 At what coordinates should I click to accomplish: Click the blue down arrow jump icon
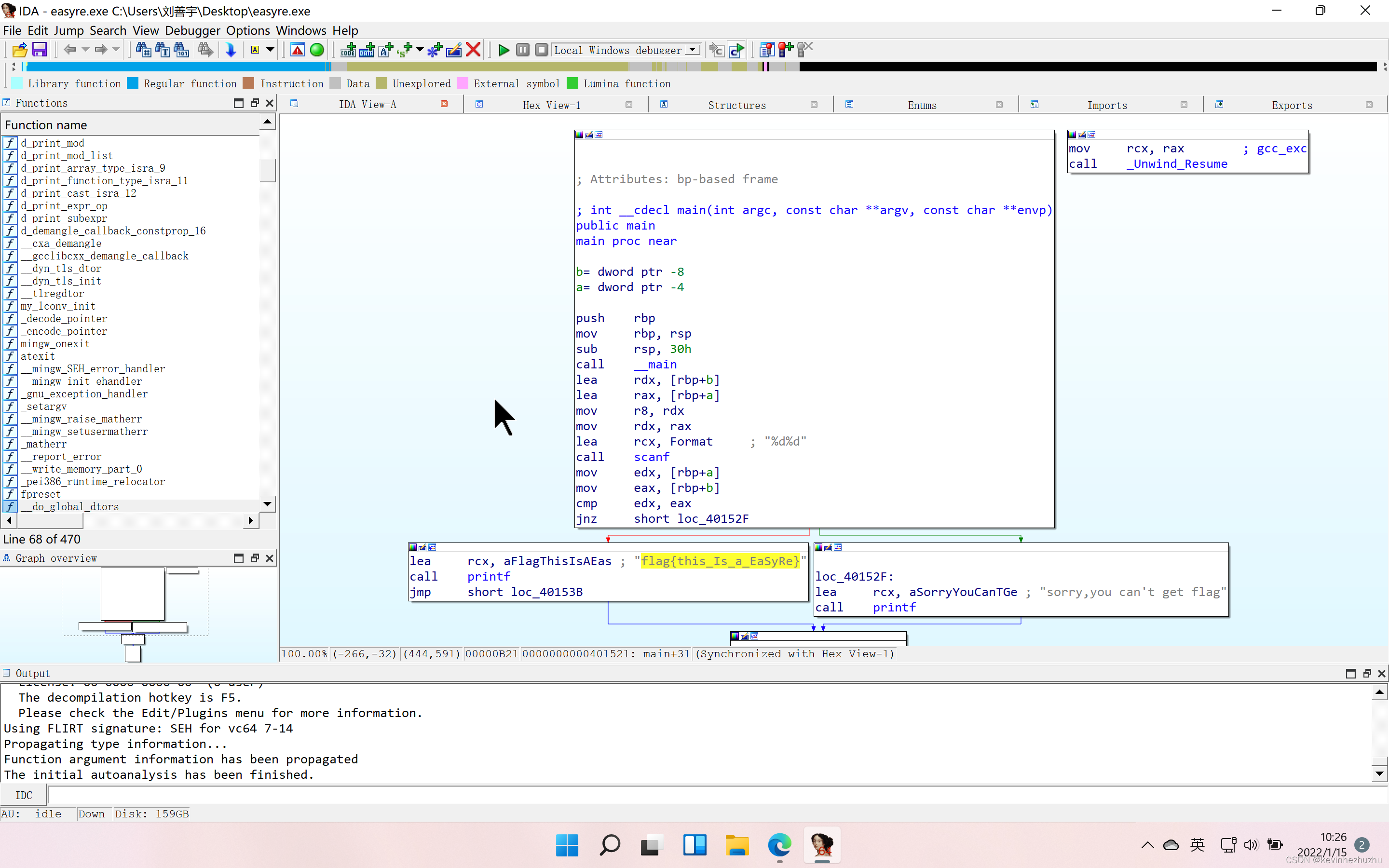pyautogui.click(x=231, y=50)
